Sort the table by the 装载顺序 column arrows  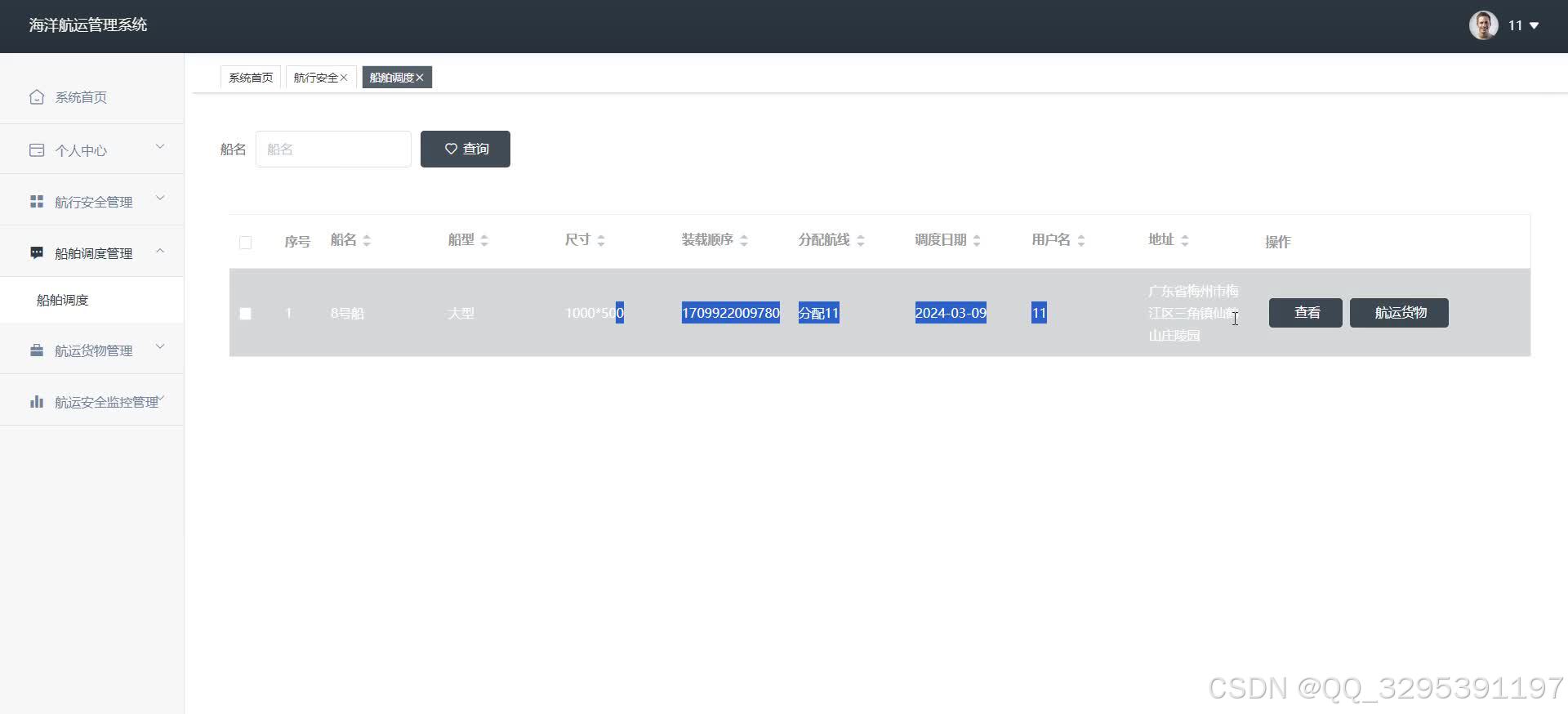(744, 240)
